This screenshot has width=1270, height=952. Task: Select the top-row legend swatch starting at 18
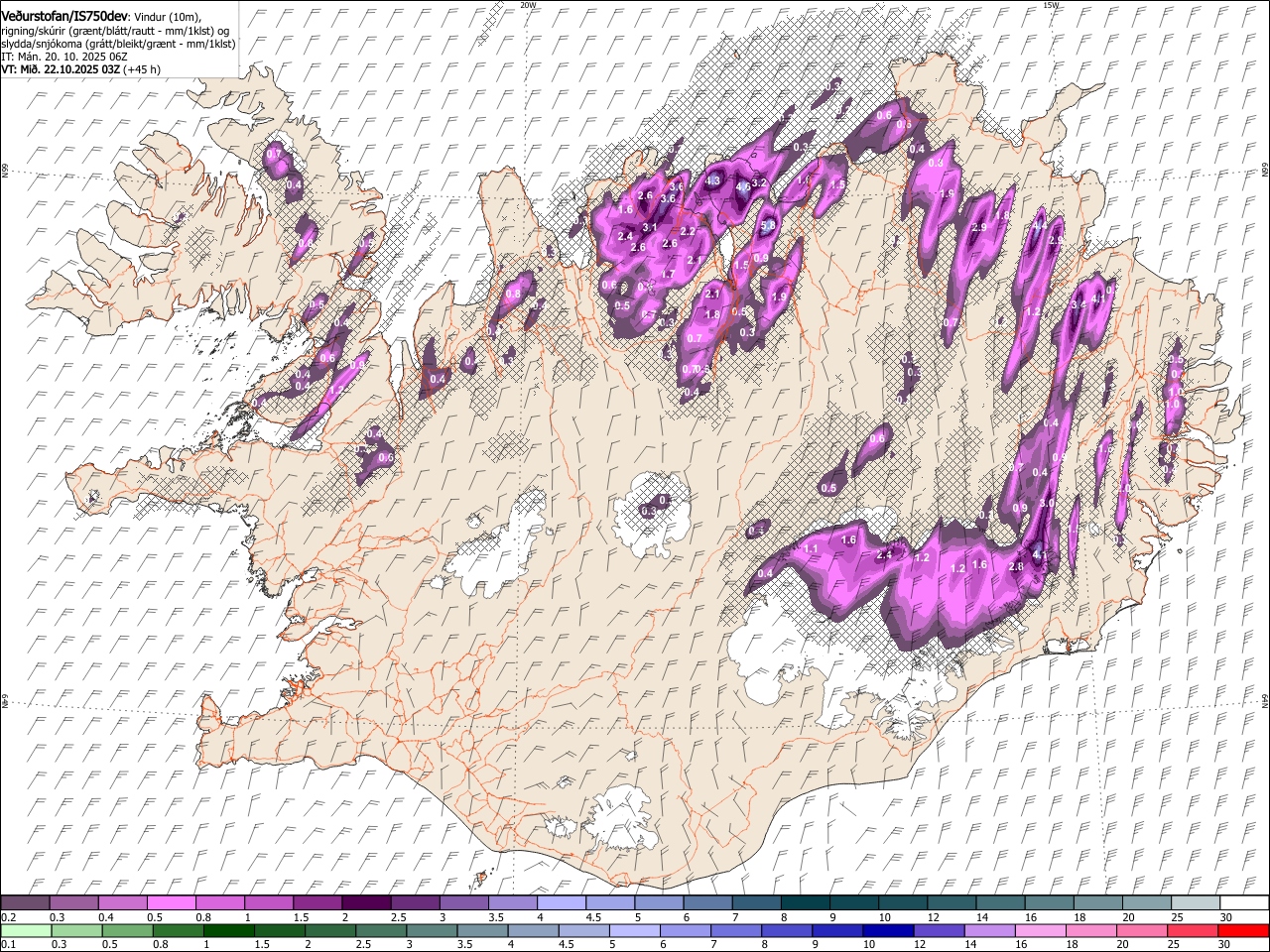1097,902
